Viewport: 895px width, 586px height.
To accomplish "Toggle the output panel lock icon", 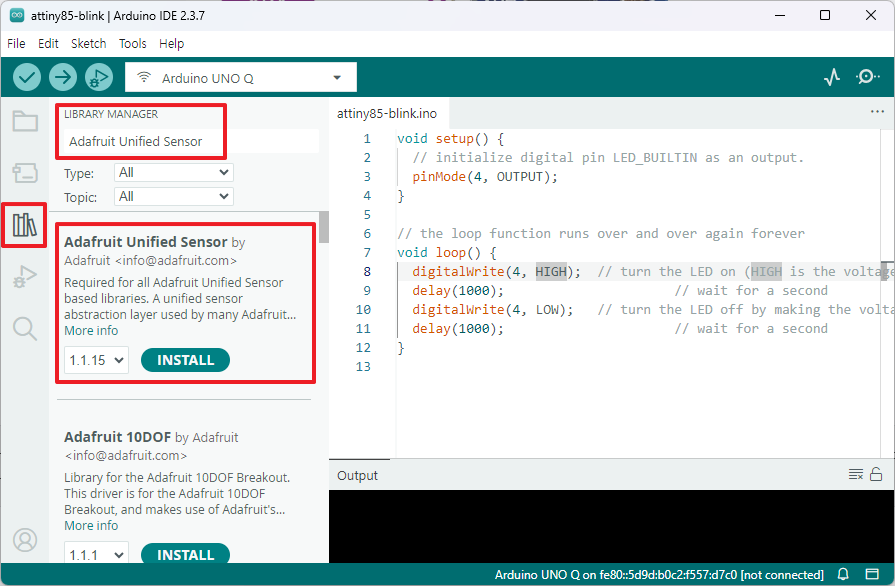I will click(876, 475).
